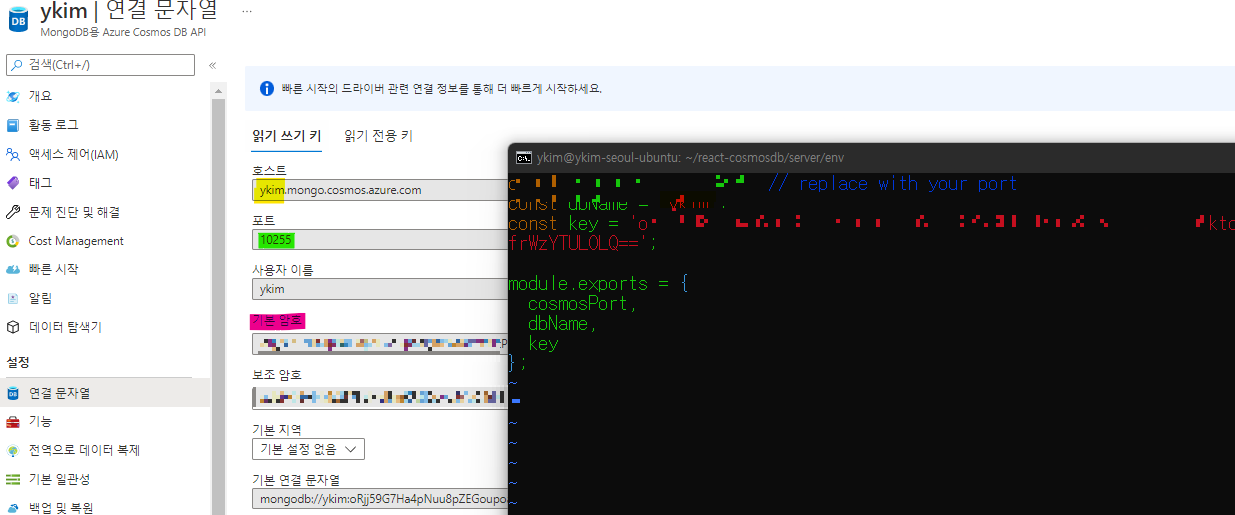Click the search magnifier icon in sidebar
Image resolution: width=1235 pixels, height=515 pixels.
(x=17, y=65)
